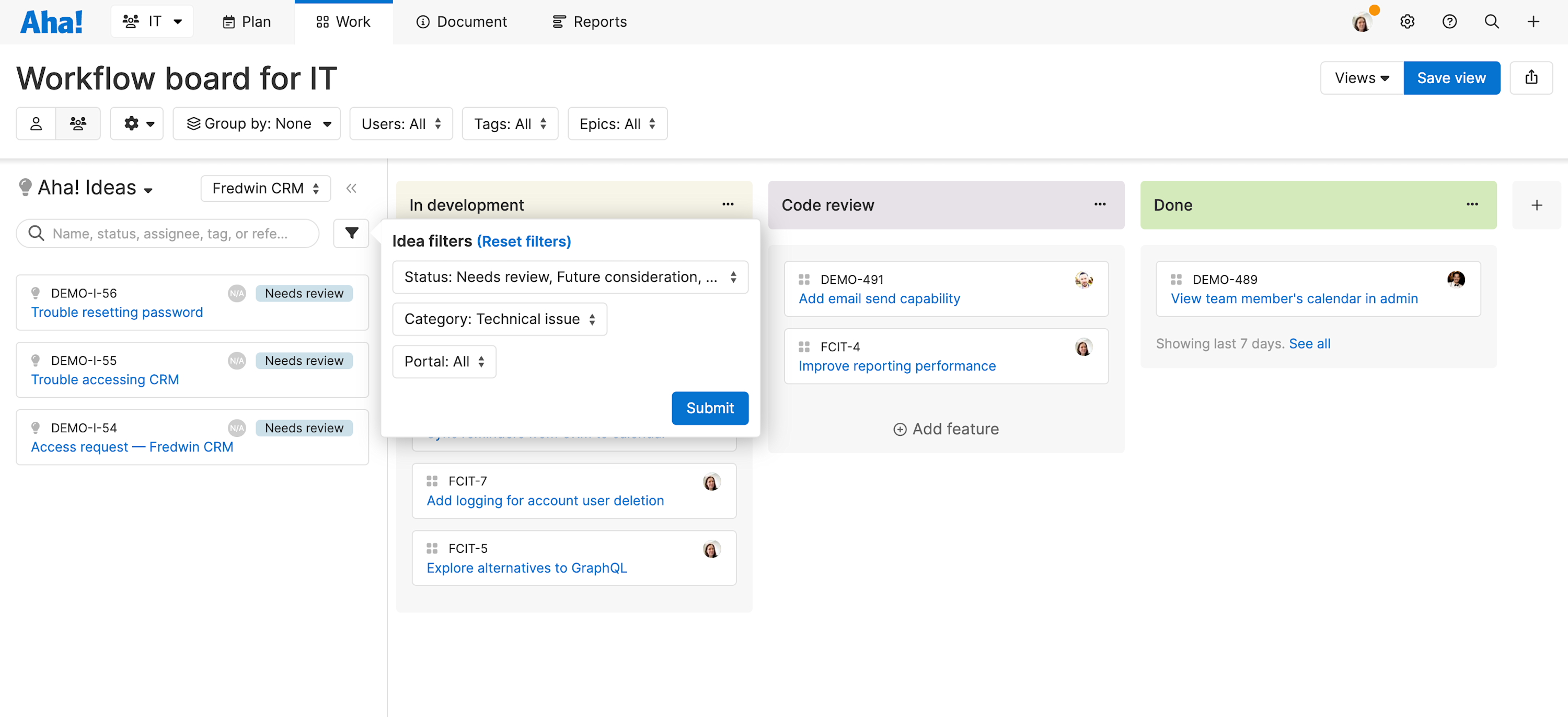This screenshot has width=1568, height=717.
Task: Toggle the single-user assignee view
Action: (x=36, y=123)
